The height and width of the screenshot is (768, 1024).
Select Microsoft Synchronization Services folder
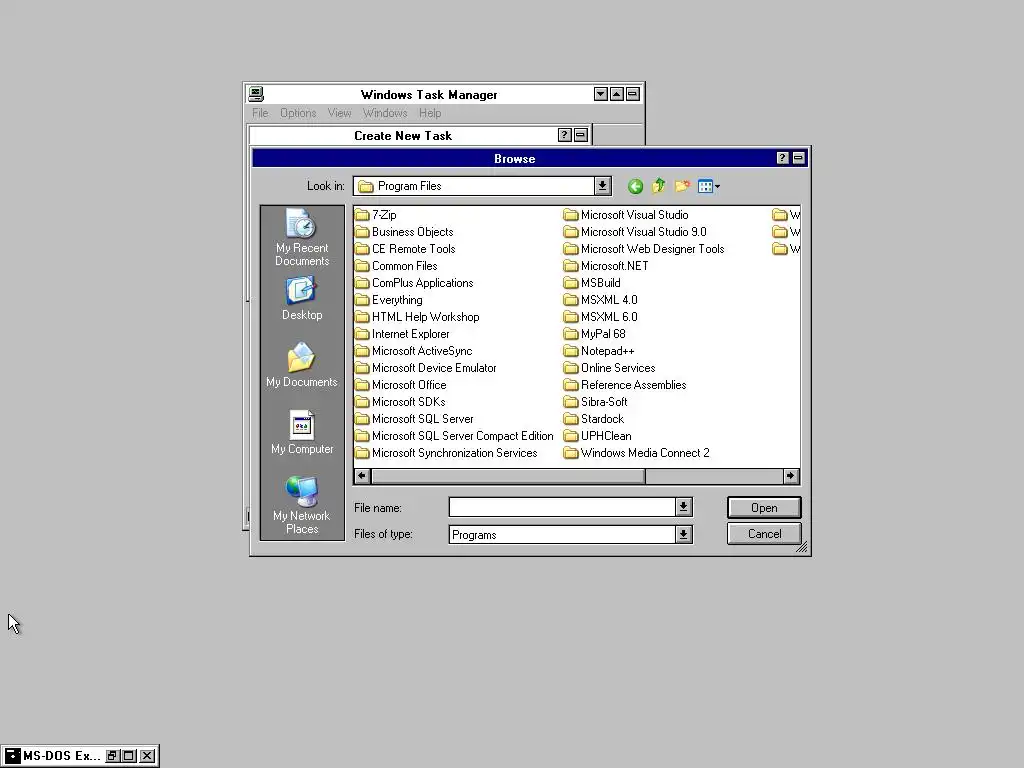pyautogui.click(x=447, y=453)
